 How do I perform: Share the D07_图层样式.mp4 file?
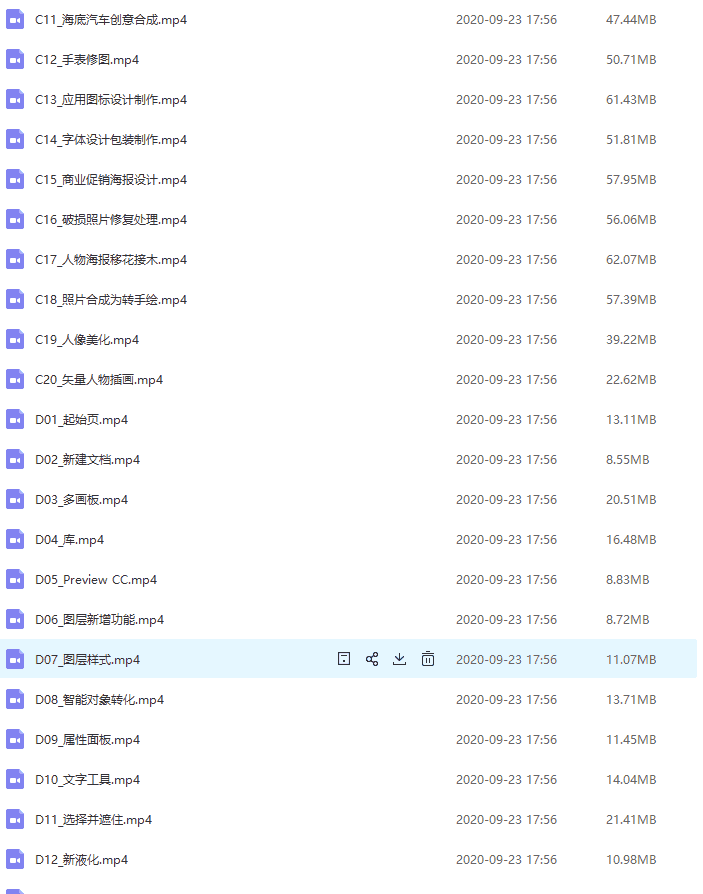(372, 659)
